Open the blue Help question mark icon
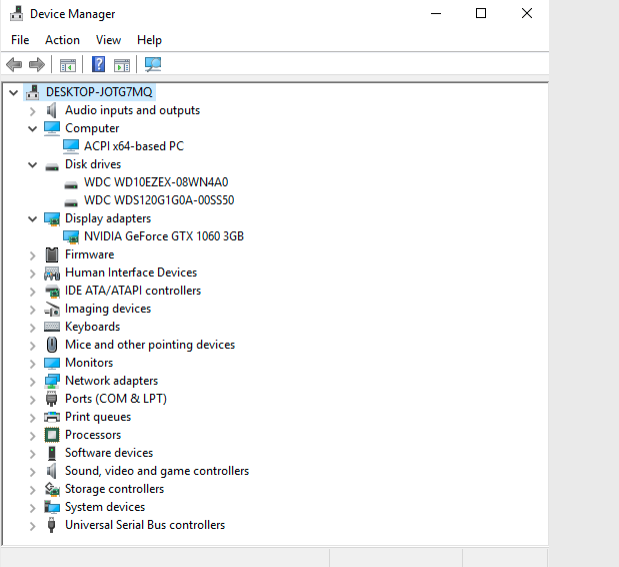Viewport: 619px width, 567px height. pyautogui.click(x=98, y=64)
